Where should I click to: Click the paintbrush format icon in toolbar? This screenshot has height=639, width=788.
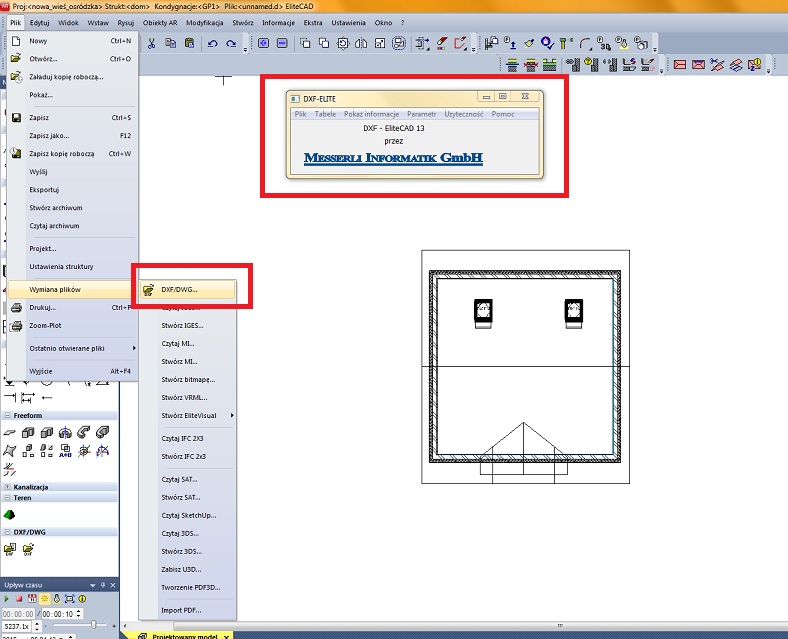(x=529, y=44)
